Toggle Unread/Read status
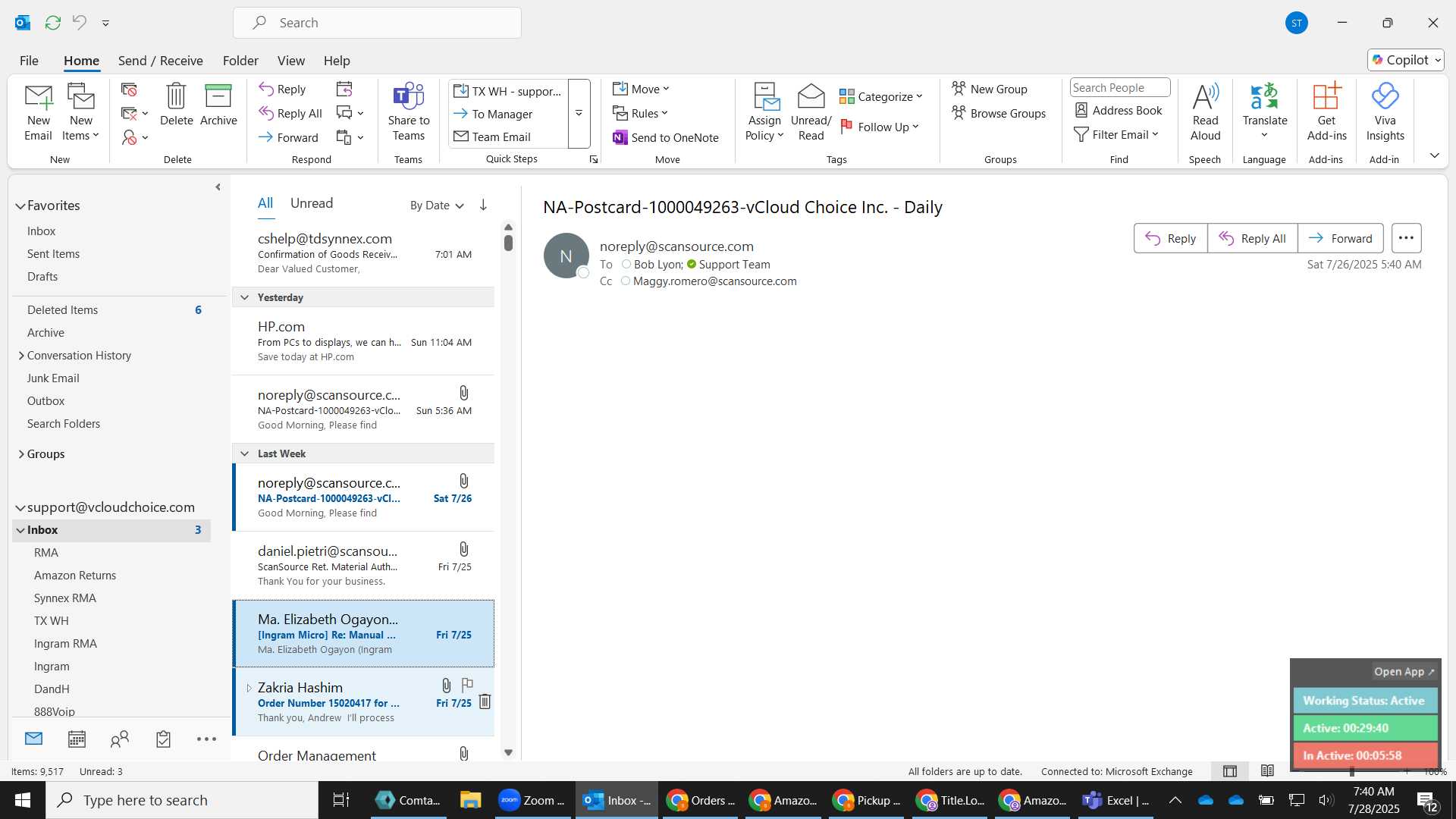The height and width of the screenshot is (819, 1456). (x=811, y=112)
